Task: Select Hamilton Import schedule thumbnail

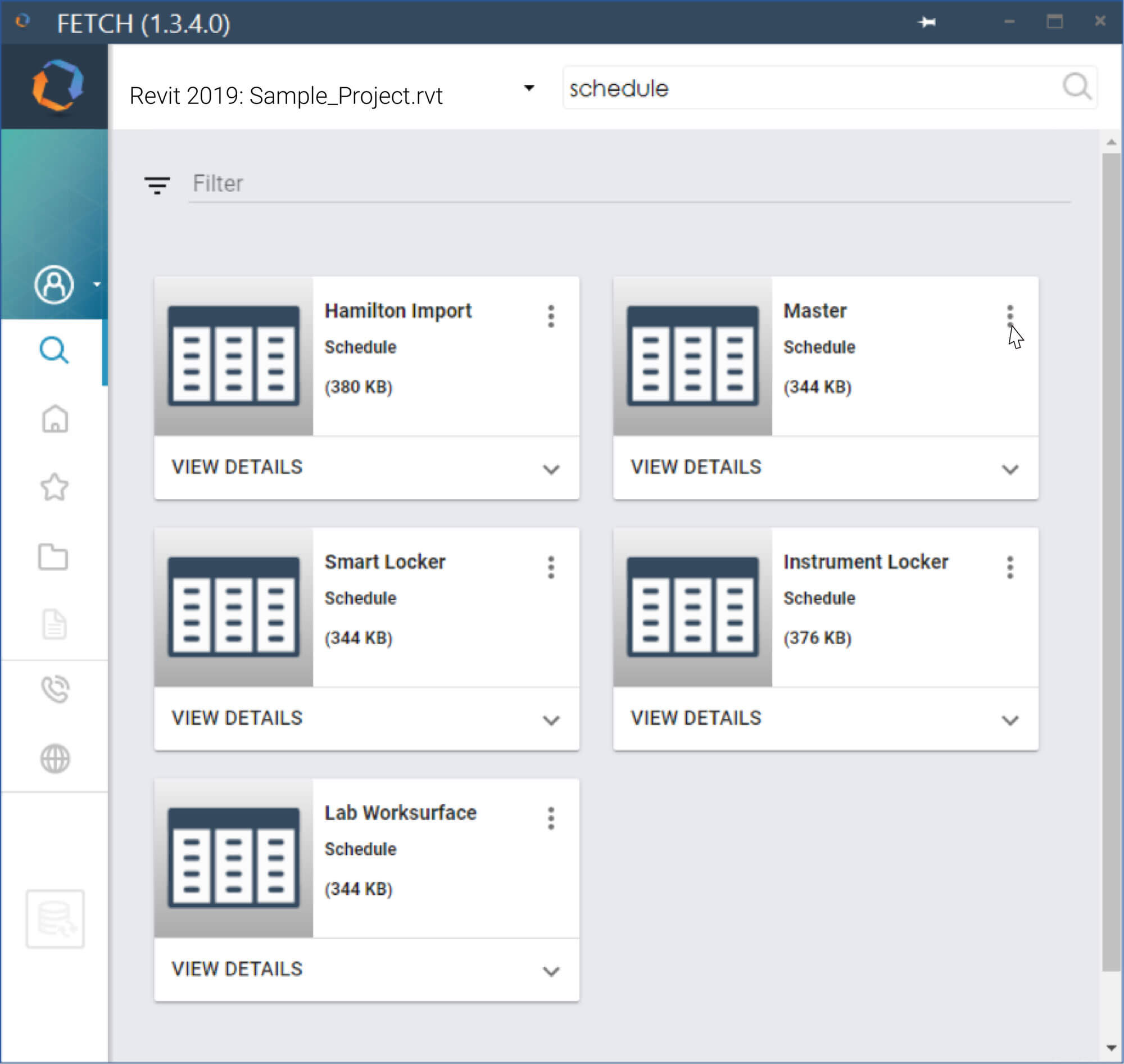Action: pyautogui.click(x=234, y=356)
